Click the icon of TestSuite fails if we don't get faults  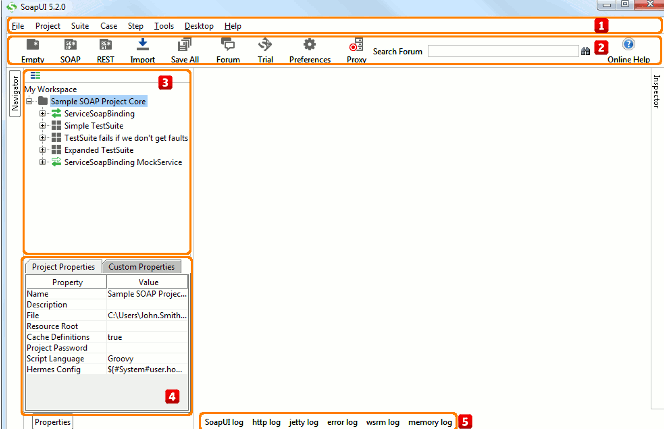click(x=56, y=138)
